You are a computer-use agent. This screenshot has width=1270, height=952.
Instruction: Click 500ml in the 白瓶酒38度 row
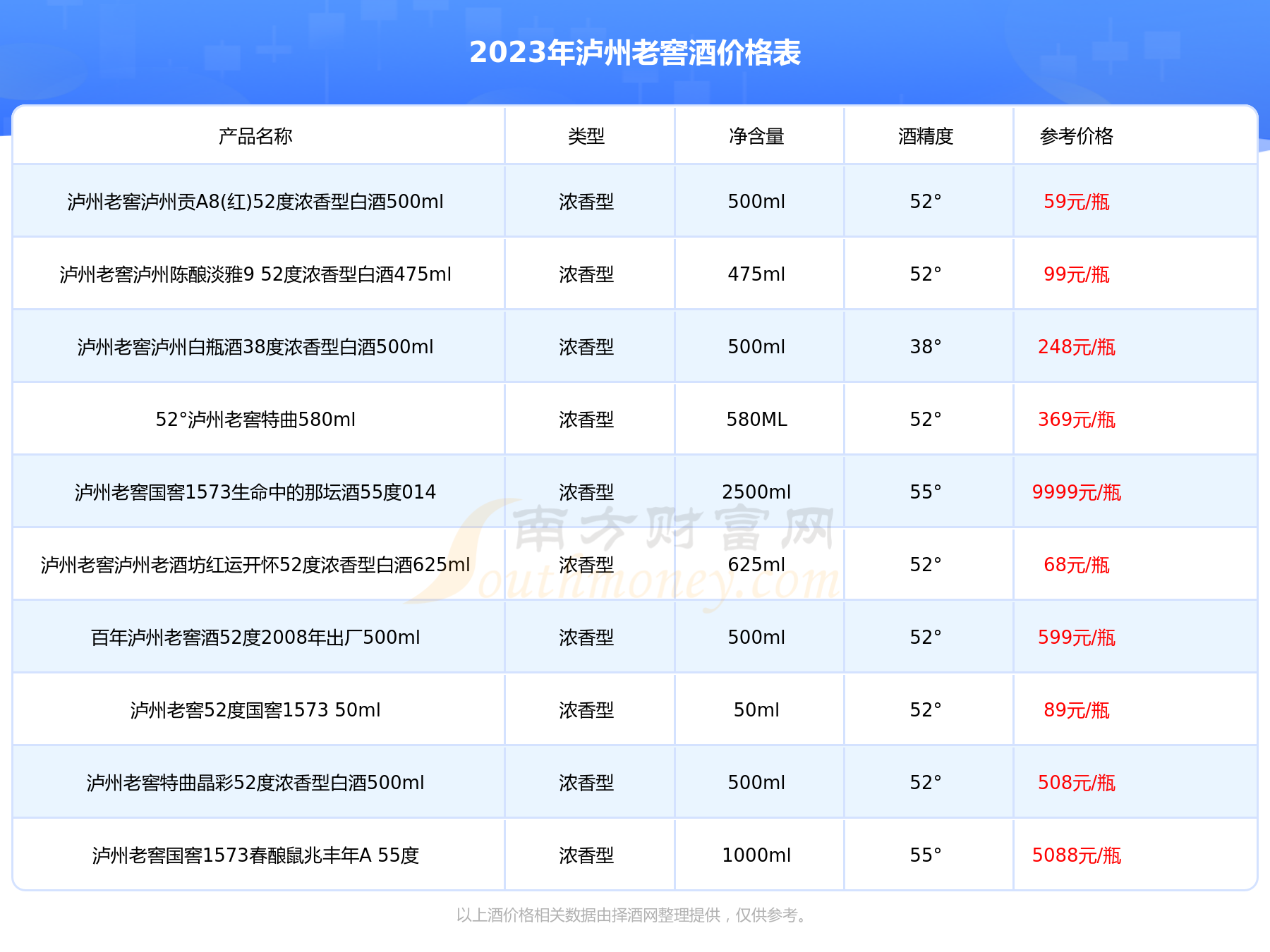pyautogui.click(x=756, y=347)
